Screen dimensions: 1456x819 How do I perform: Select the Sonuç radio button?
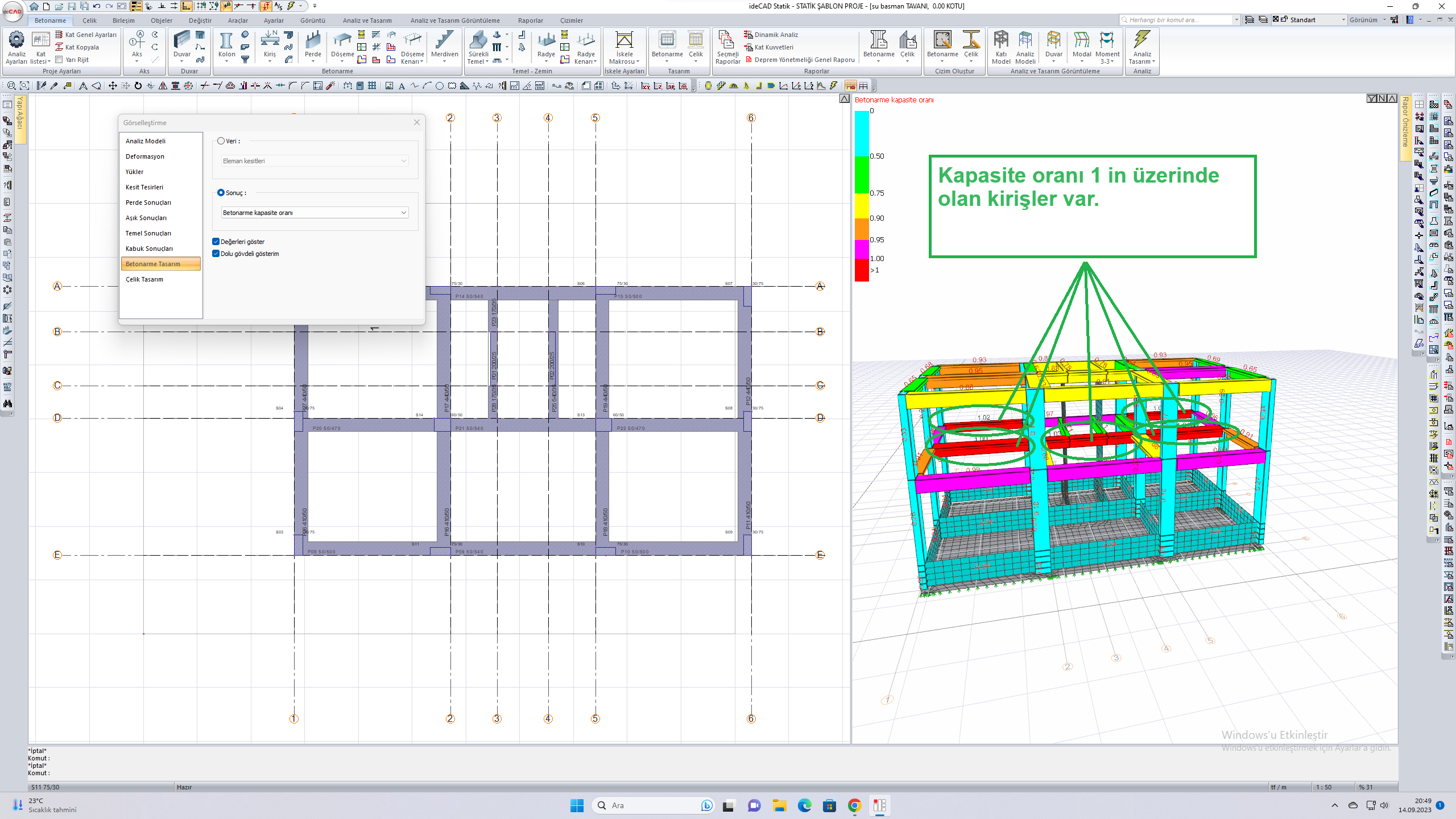[x=221, y=193]
